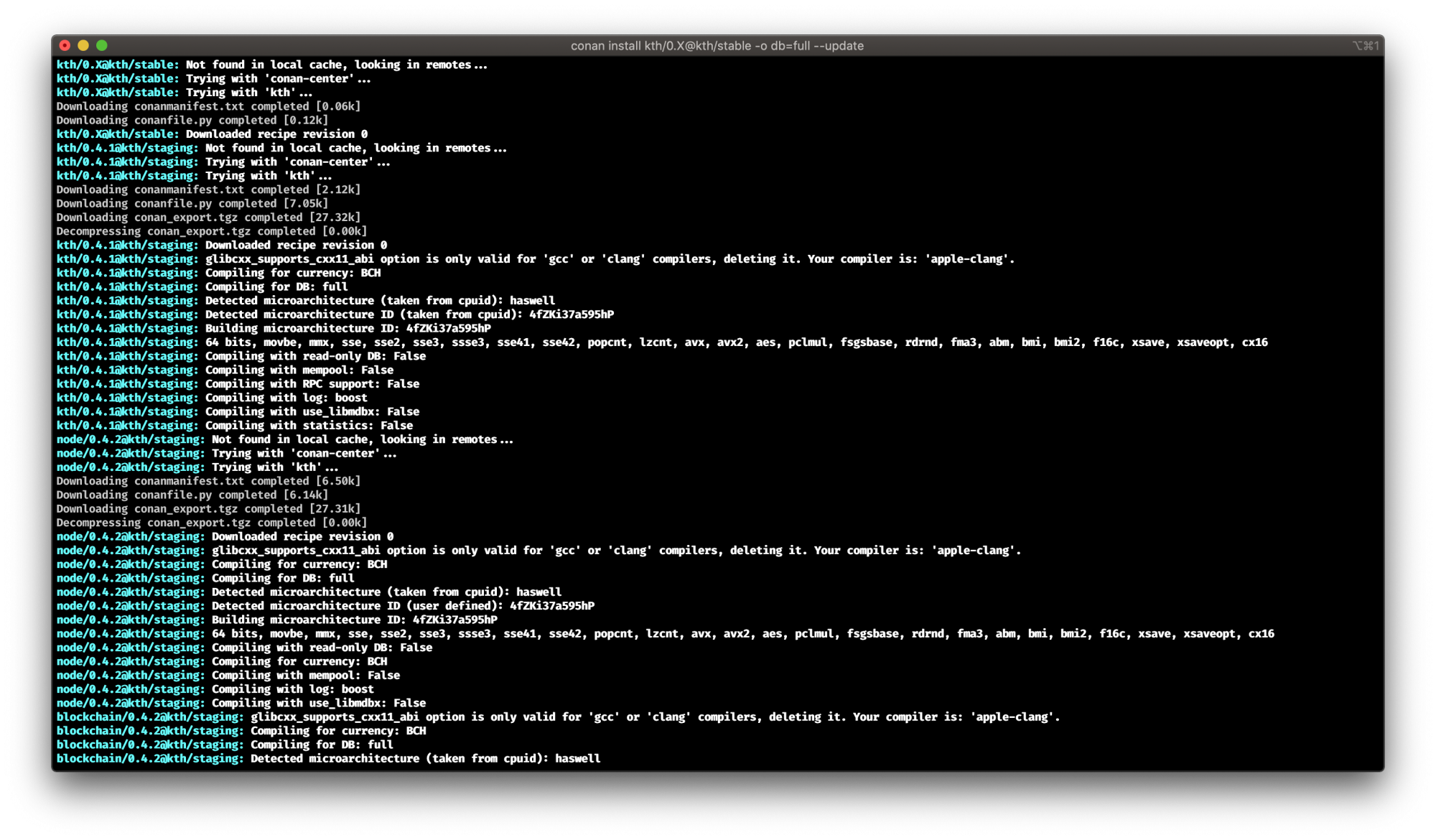
Task: Zoom the terminal window with the green button
Action: (102, 45)
